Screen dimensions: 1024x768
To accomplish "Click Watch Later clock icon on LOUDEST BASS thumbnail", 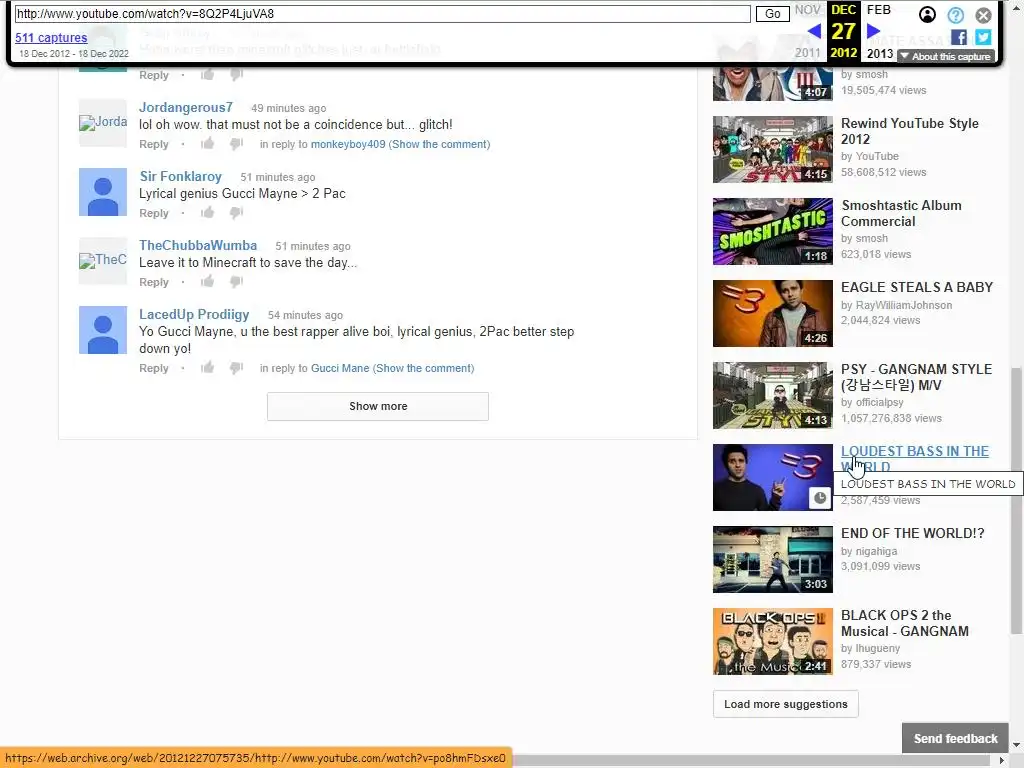I will (x=820, y=498).
